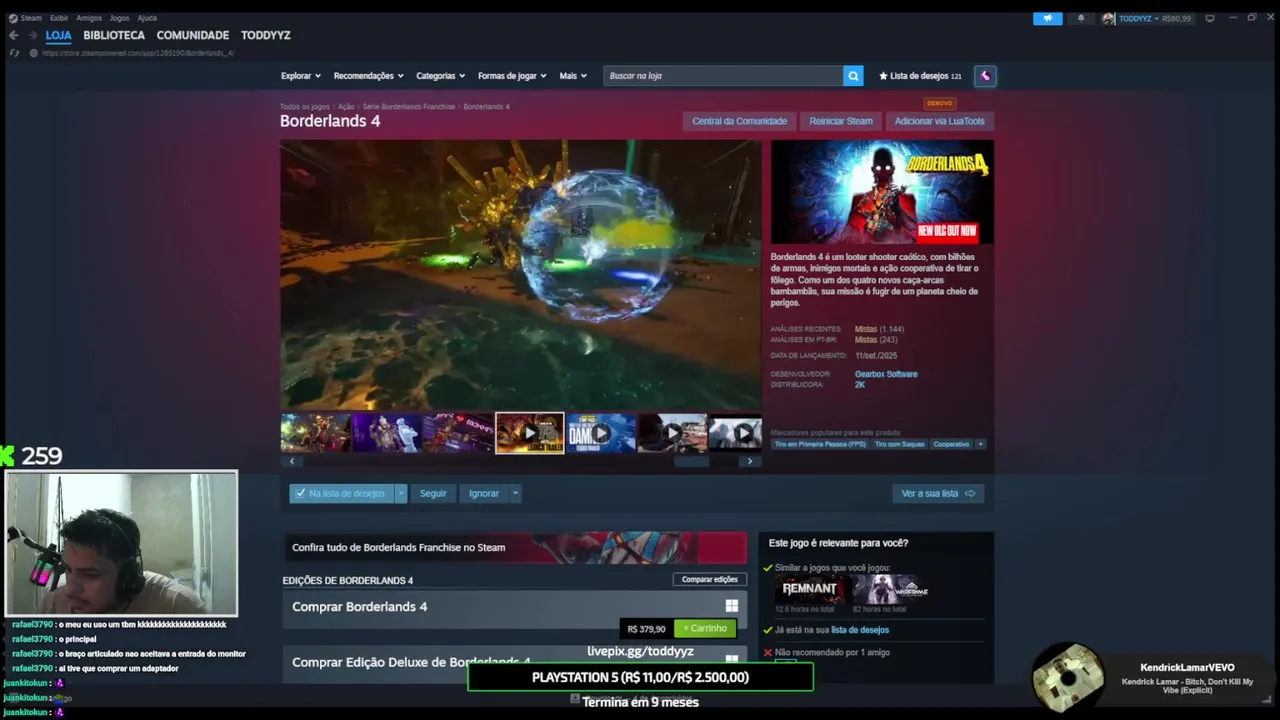Open the Explorar dropdown menu

(301, 76)
